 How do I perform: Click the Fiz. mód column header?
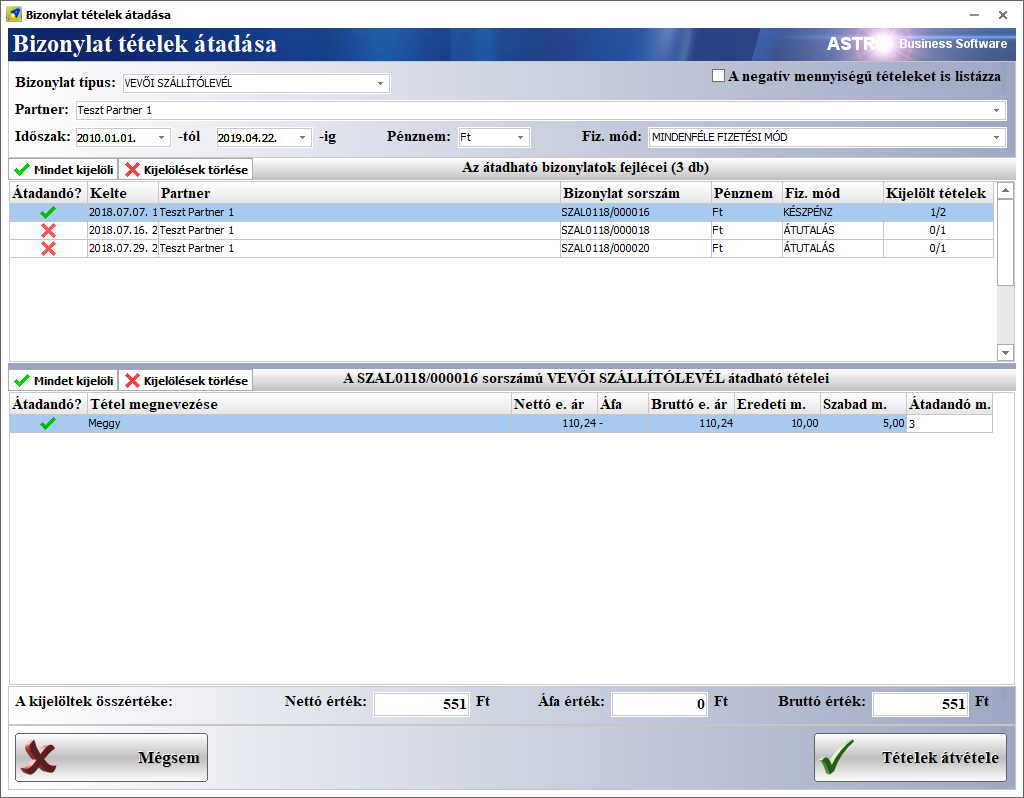coord(833,193)
